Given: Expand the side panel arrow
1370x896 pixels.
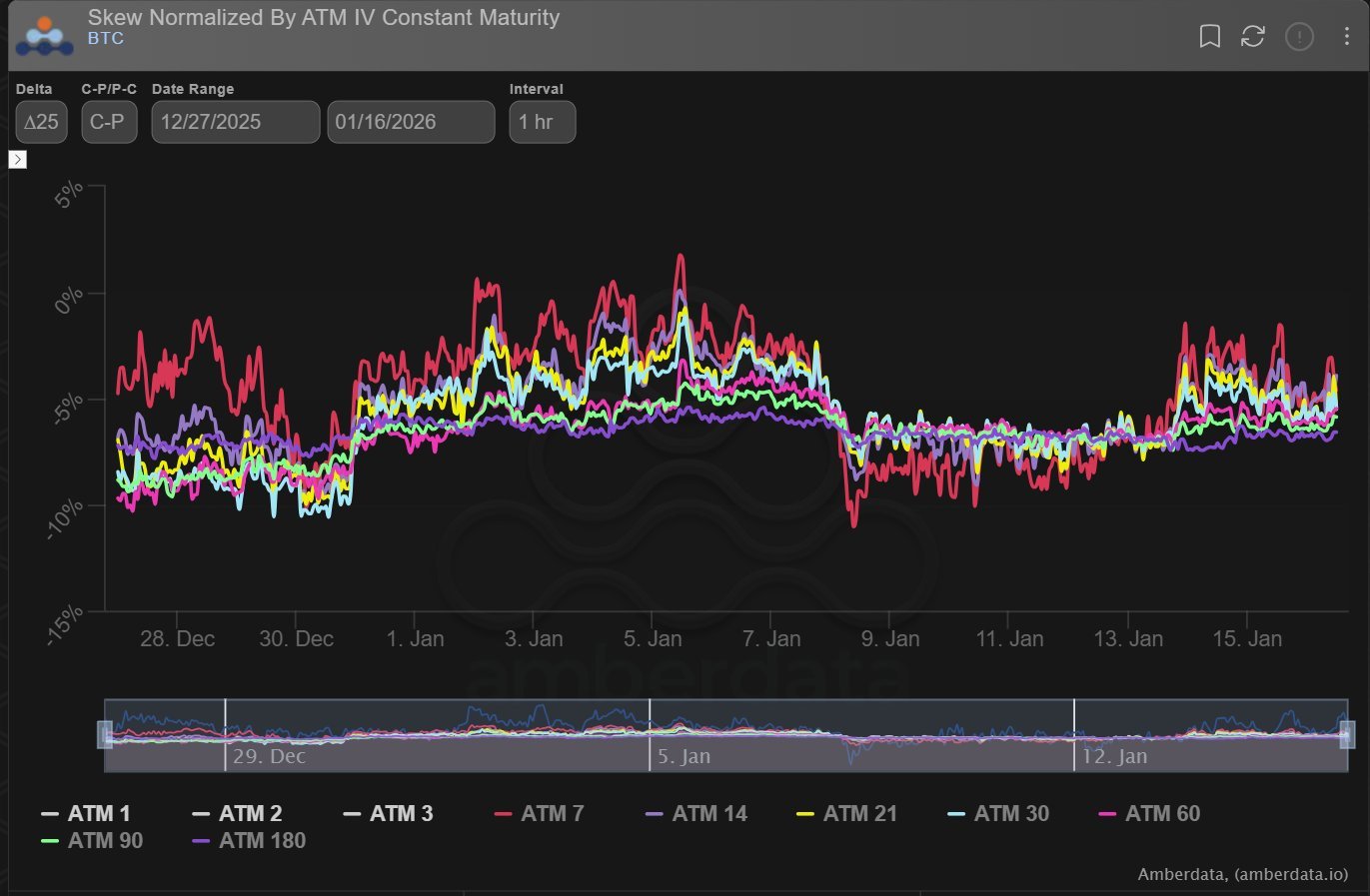Looking at the screenshot, I should click(x=18, y=160).
